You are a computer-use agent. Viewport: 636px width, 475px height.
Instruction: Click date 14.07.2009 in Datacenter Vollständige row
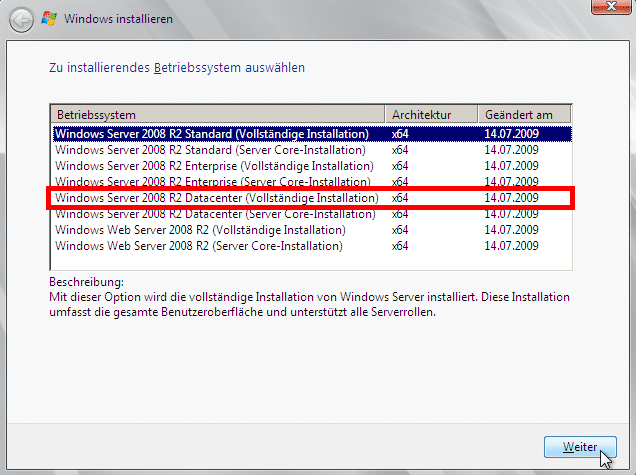point(511,198)
